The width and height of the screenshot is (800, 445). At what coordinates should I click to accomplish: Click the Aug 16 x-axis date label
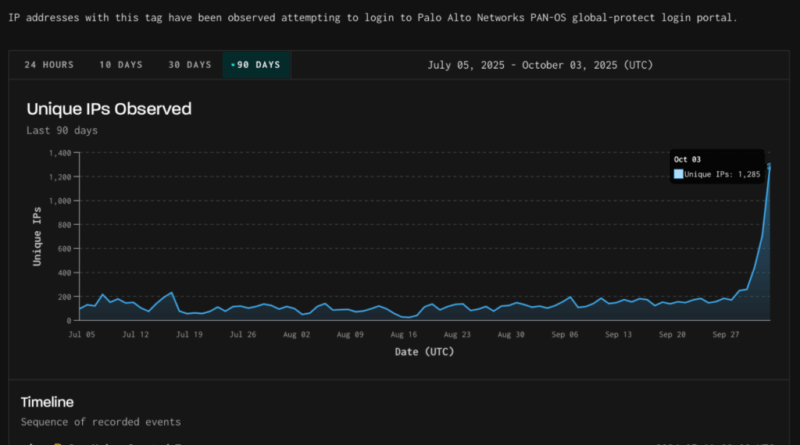(404, 334)
